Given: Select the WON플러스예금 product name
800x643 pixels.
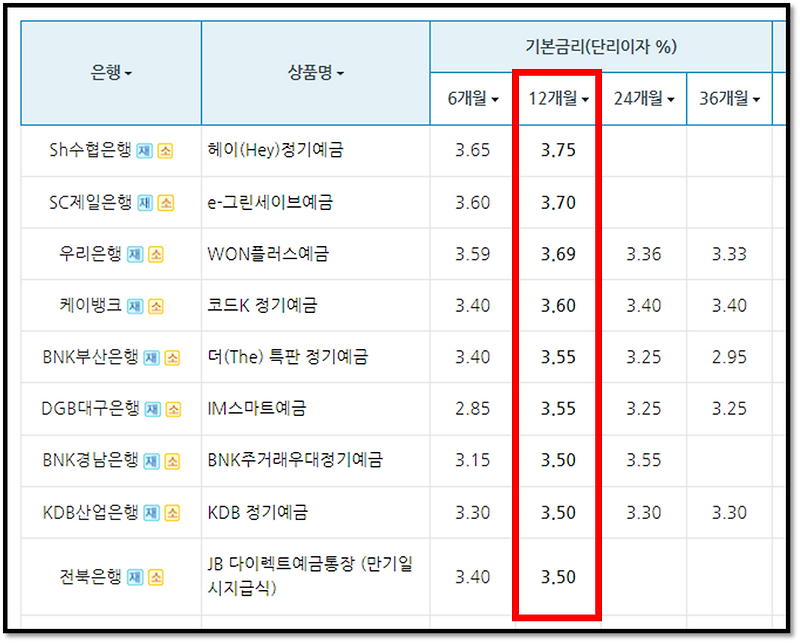Looking at the screenshot, I should coord(268,254).
